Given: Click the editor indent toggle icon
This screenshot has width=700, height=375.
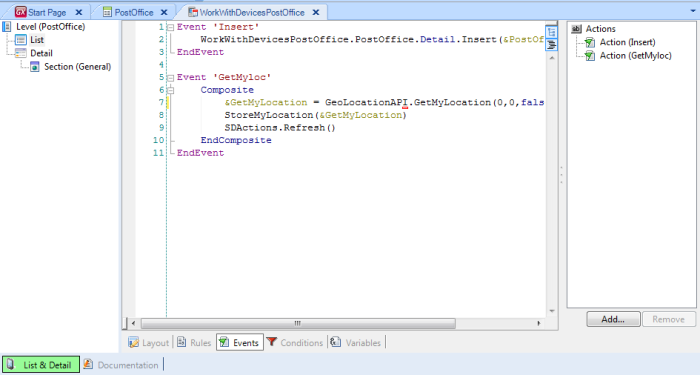Looking at the screenshot, I should tap(551, 45).
